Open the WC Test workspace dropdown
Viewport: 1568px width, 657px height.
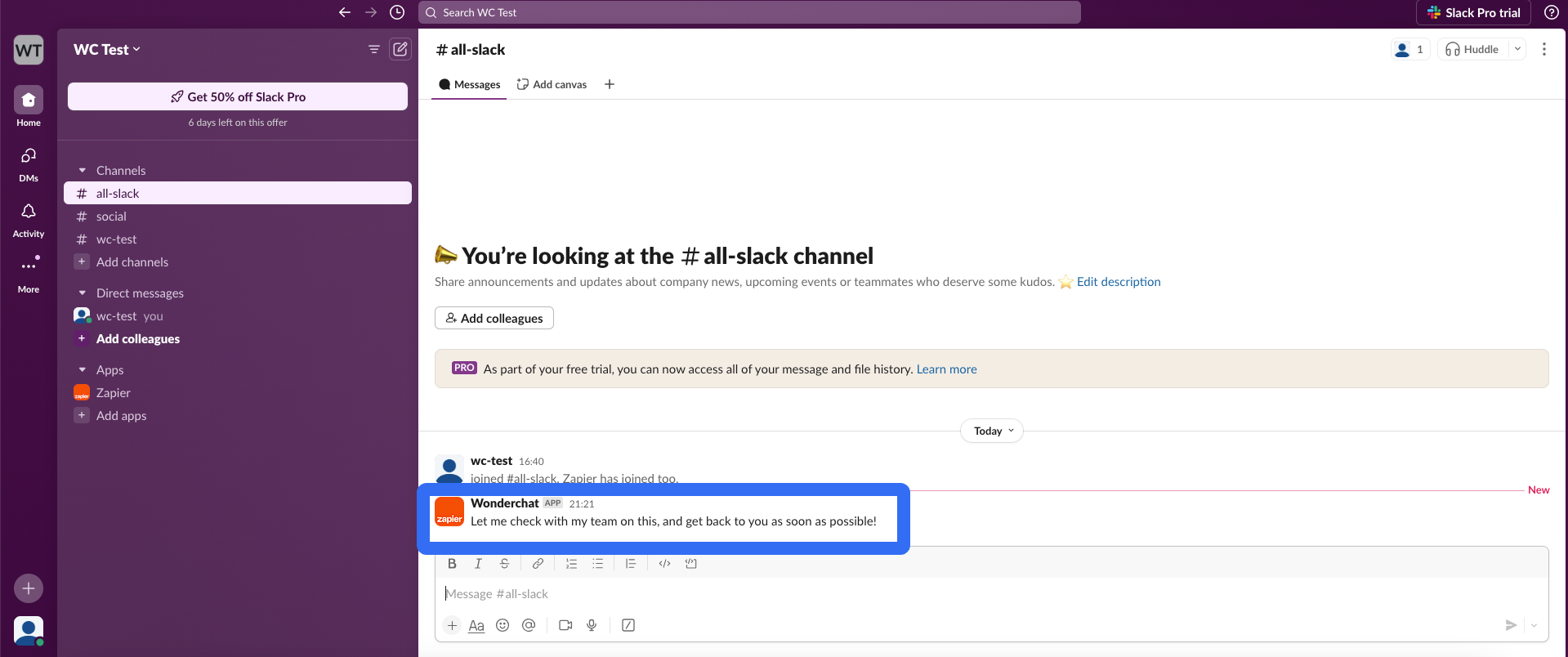[x=107, y=50]
